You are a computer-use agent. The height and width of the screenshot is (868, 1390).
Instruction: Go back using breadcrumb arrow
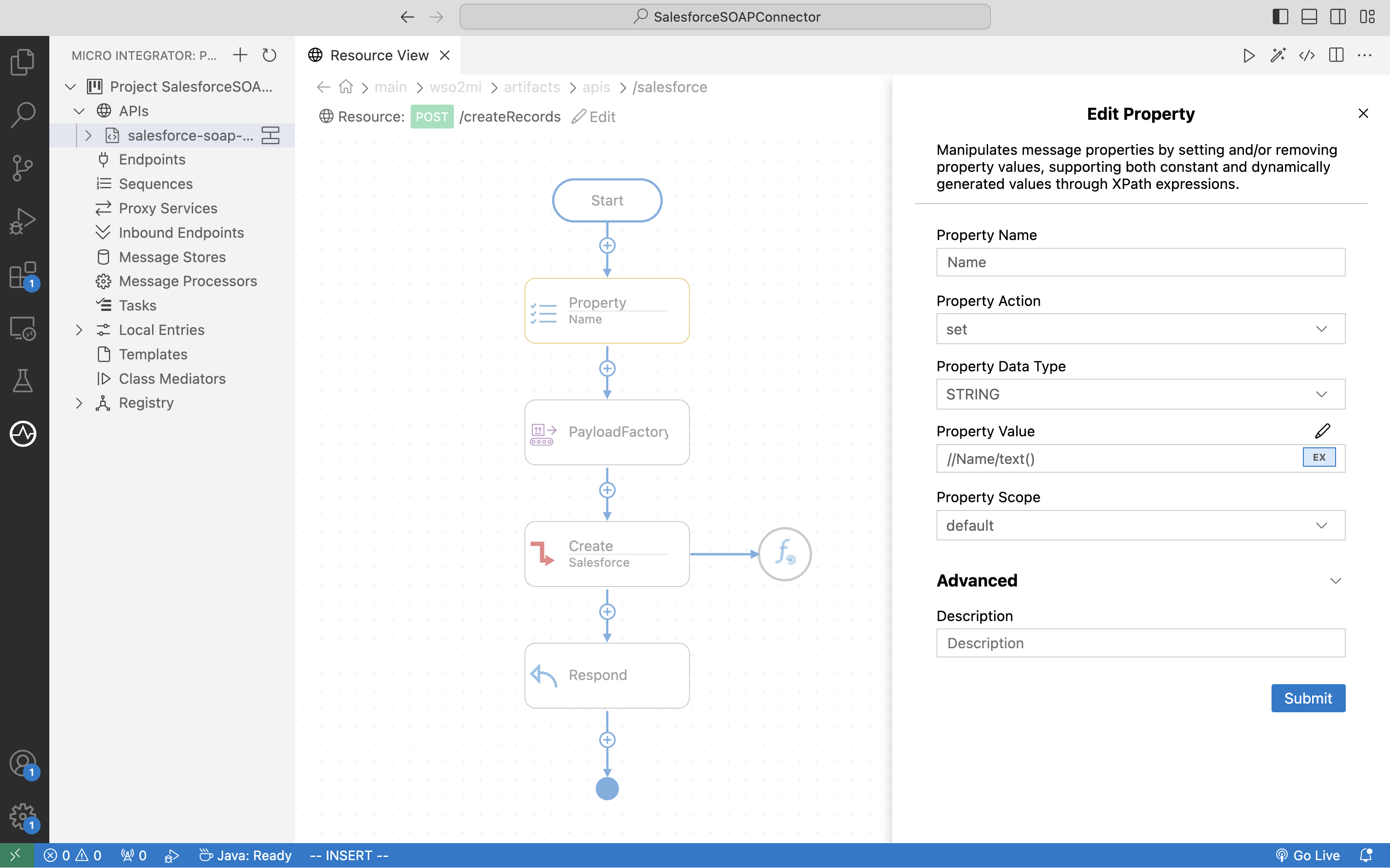pos(323,87)
